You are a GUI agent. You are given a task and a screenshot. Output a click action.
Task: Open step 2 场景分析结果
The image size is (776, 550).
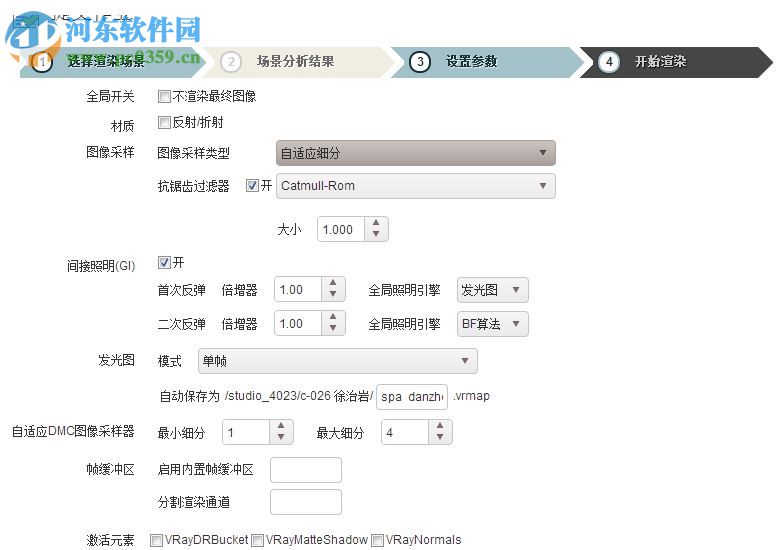[297, 62]
